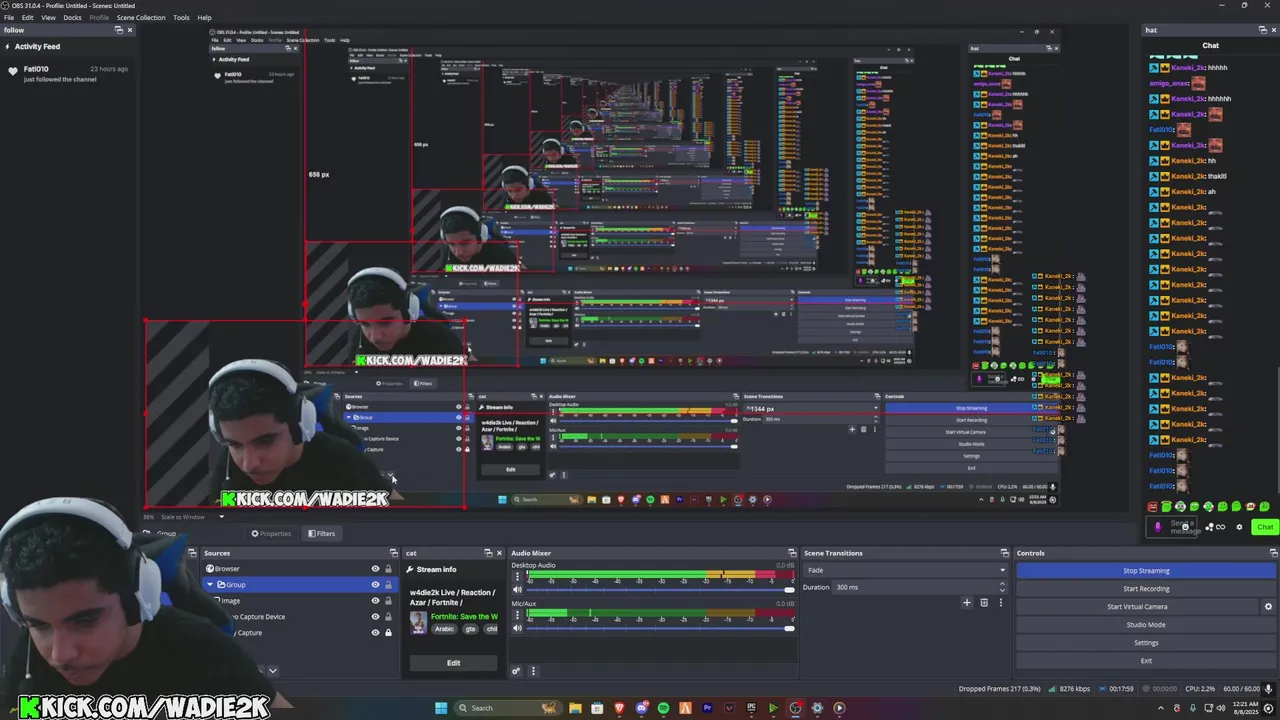Float the Scene Transitions dock
Viewport: 1280px width, 720px height.
(x=1005, y=553)
